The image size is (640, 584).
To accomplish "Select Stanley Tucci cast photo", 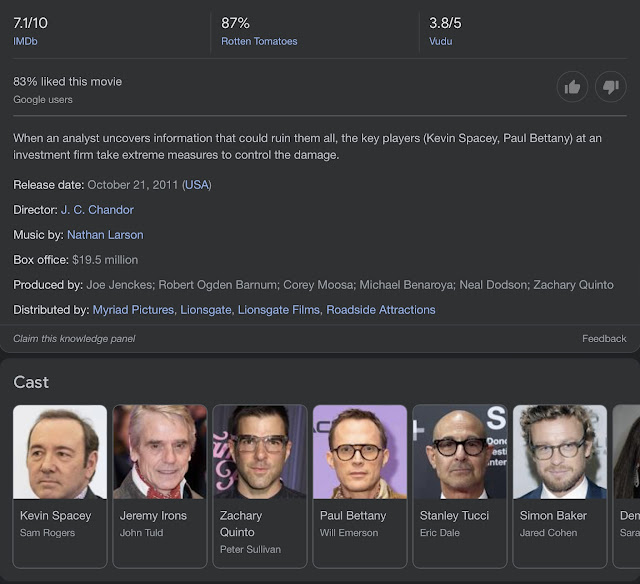I will [460, 451].
